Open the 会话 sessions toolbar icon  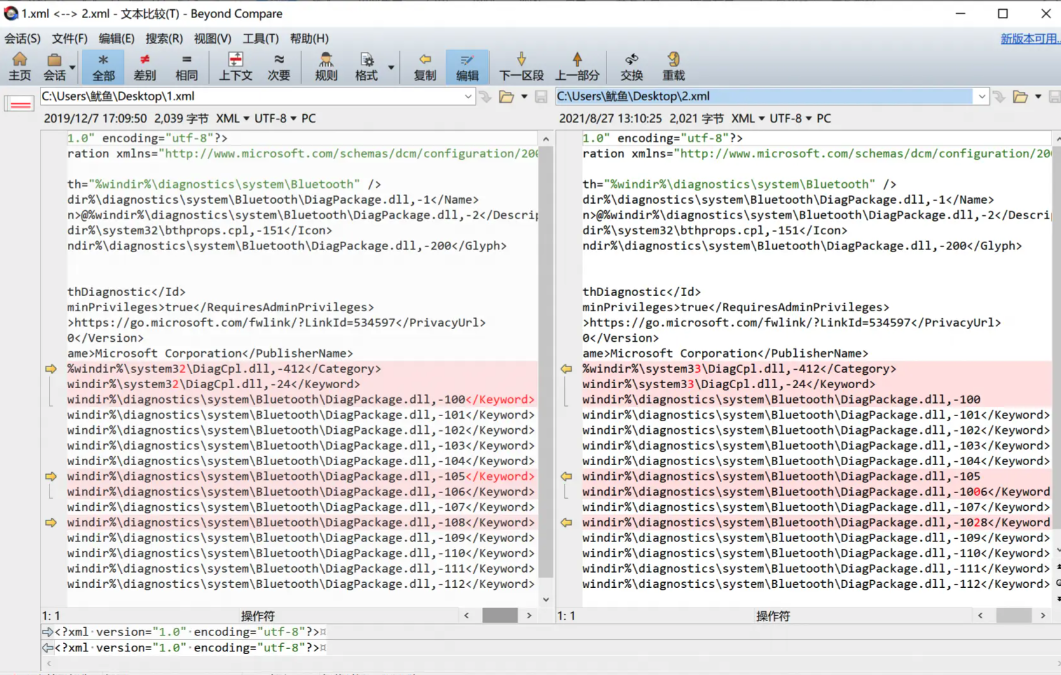tap(54, 66)
